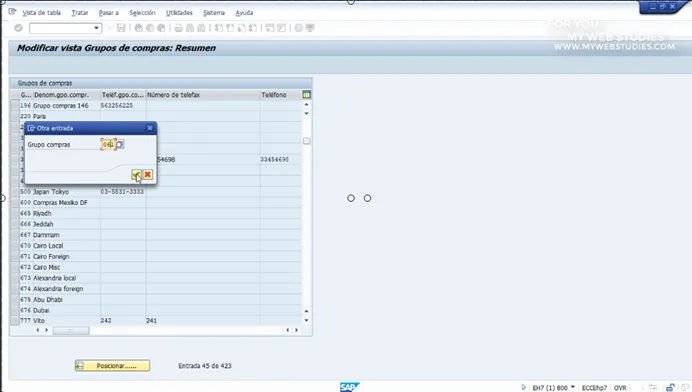Click the connection details icon beside the status bar lock
The image size is (692, 392).
(653, 387)
